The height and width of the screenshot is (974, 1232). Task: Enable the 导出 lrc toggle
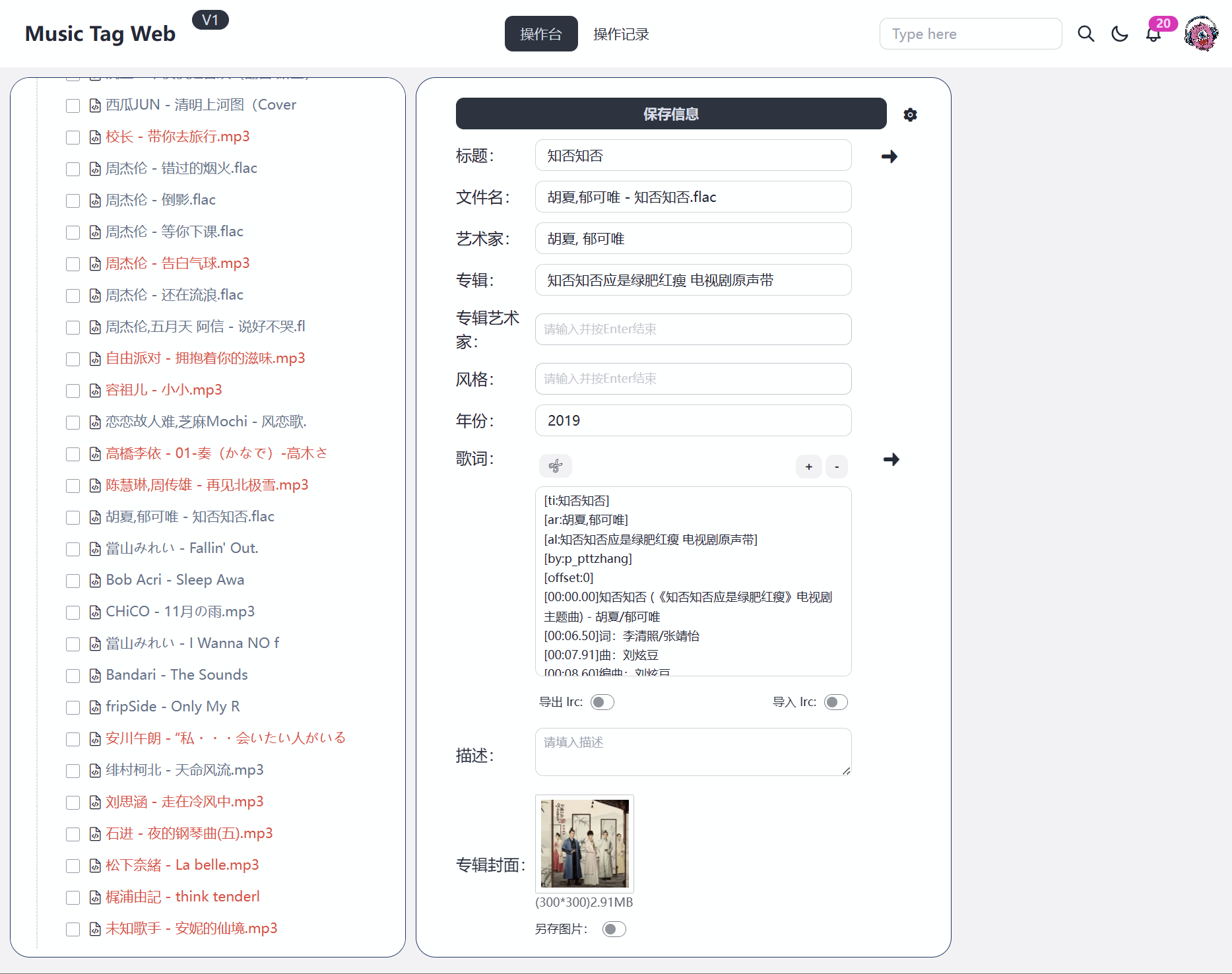602,702
